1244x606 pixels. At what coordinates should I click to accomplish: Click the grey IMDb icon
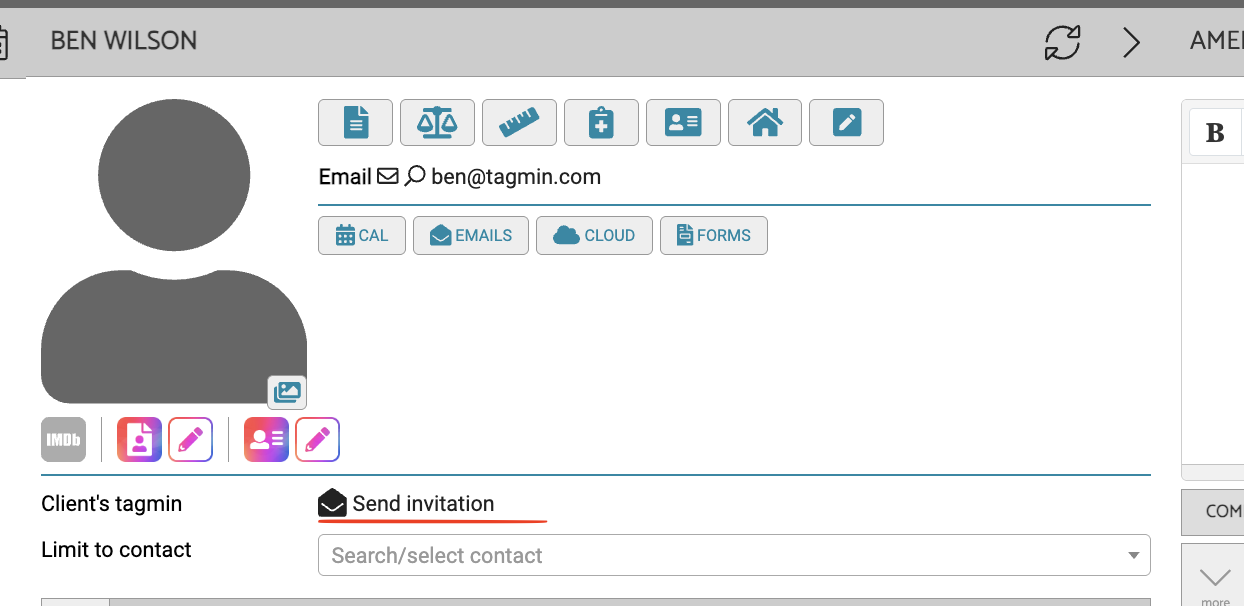pos(63,439)
